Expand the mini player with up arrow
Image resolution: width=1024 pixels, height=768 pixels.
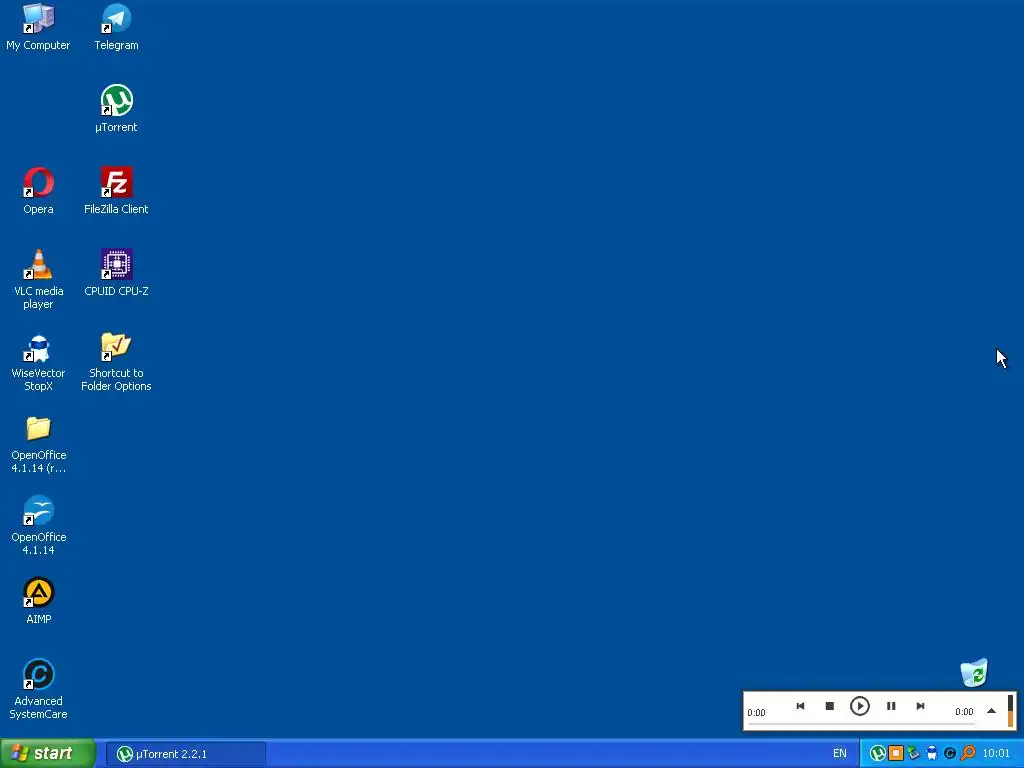991,711
